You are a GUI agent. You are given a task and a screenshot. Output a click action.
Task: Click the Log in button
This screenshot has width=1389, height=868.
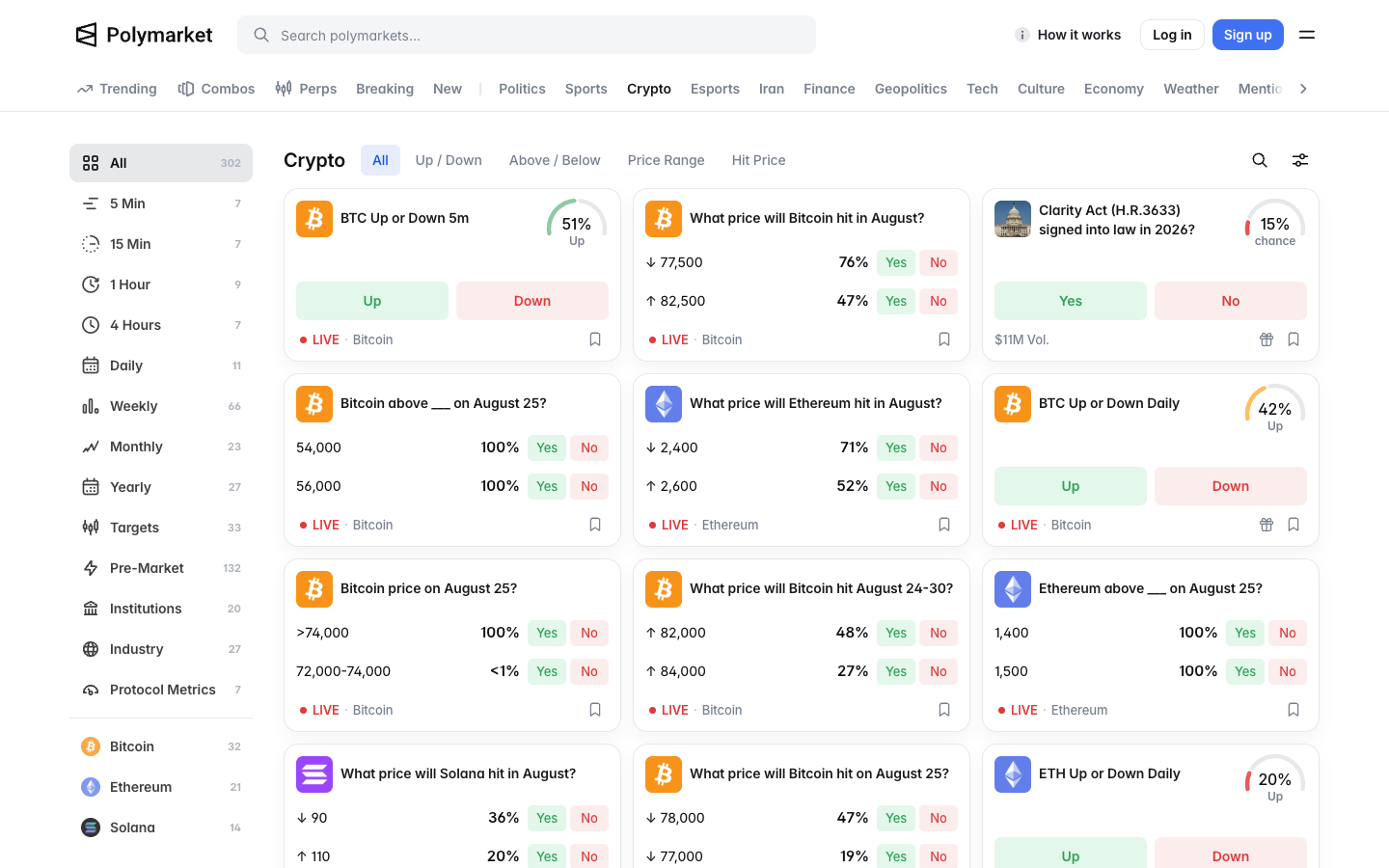click(1172, 35)
